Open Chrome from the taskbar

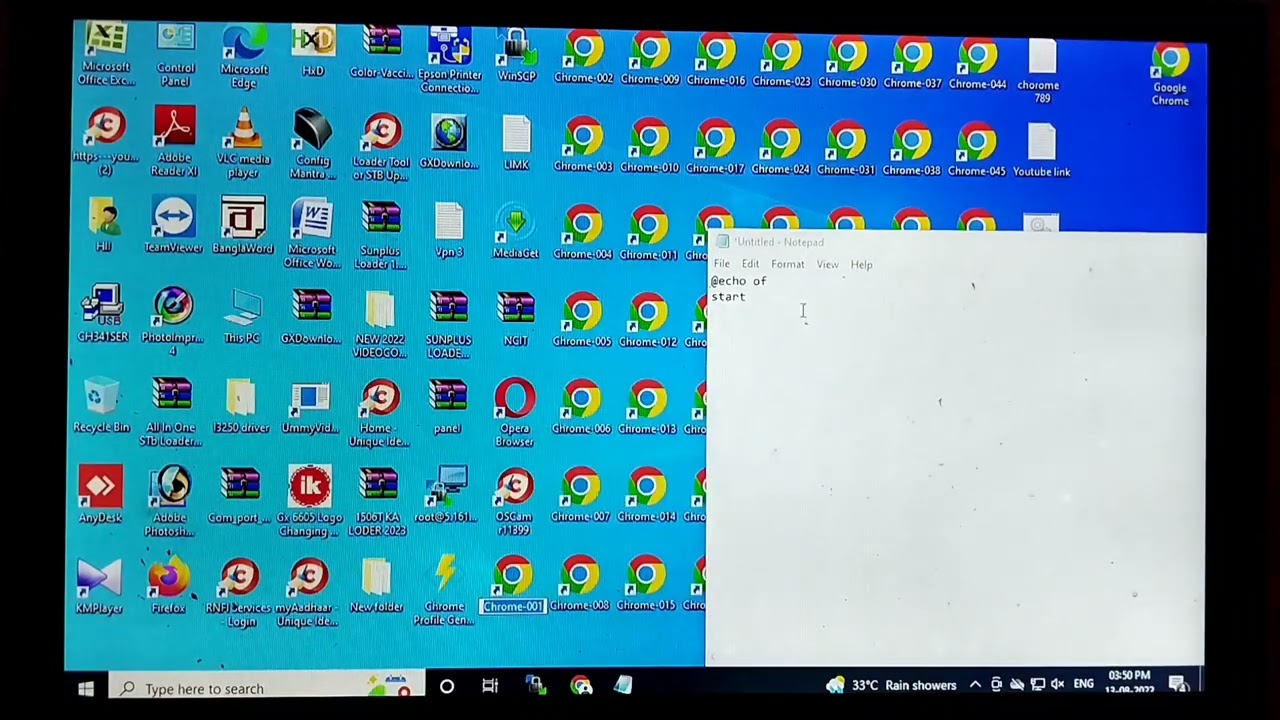tap(581, 685)
